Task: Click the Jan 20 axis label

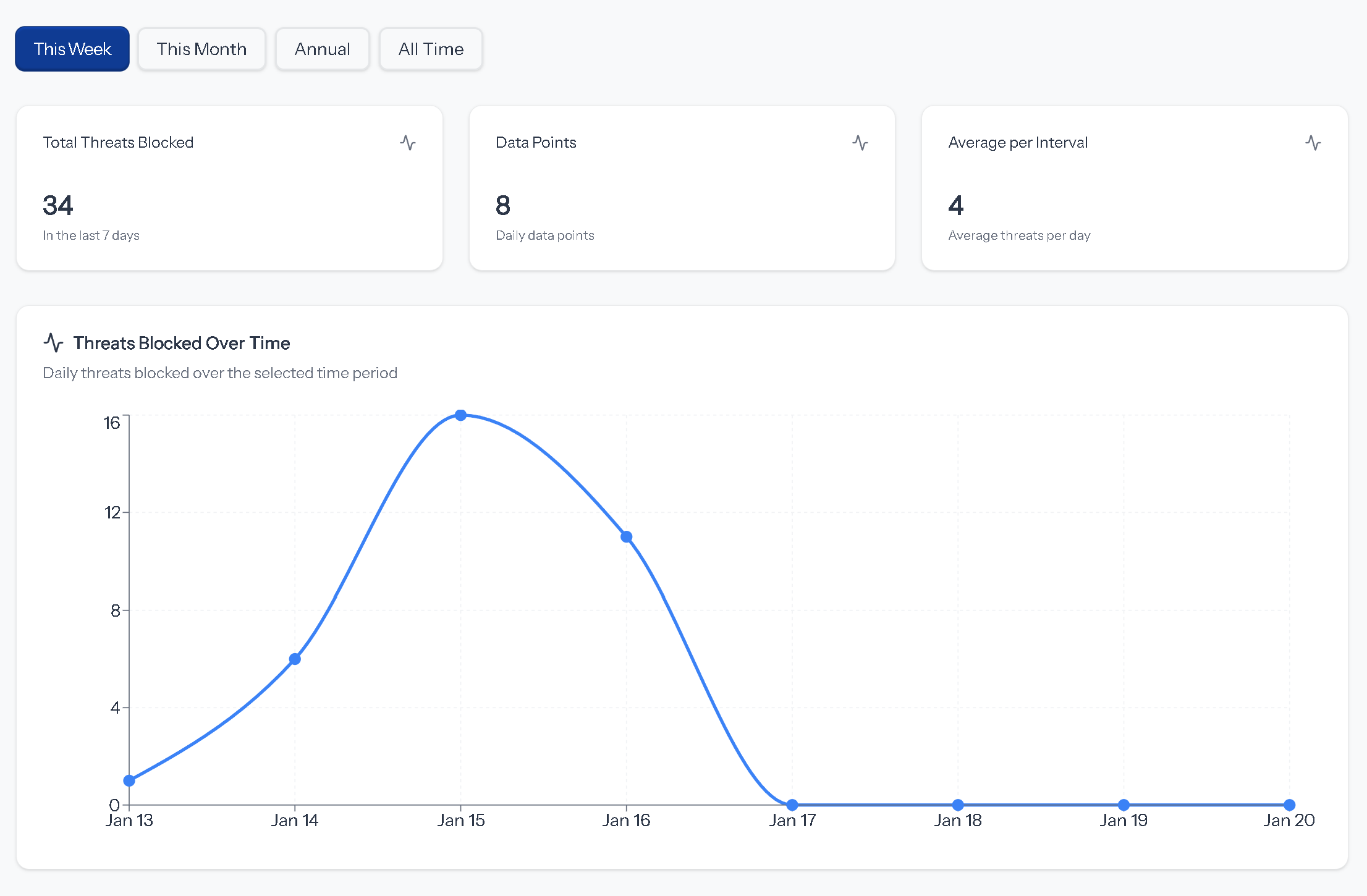Action: coord(1290,820)
